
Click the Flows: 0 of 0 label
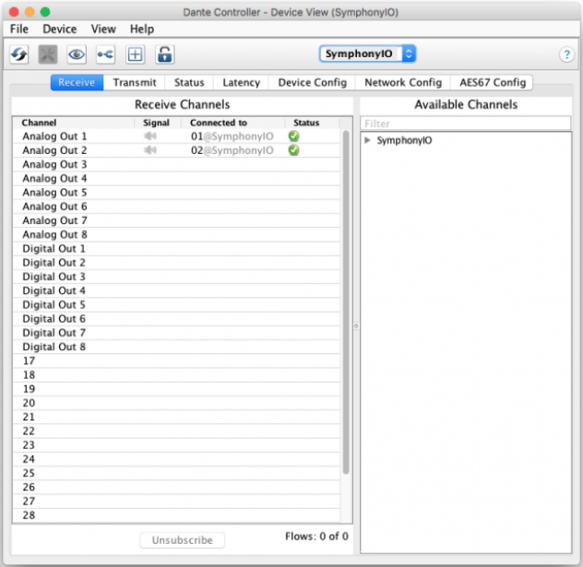click(316, 536)
